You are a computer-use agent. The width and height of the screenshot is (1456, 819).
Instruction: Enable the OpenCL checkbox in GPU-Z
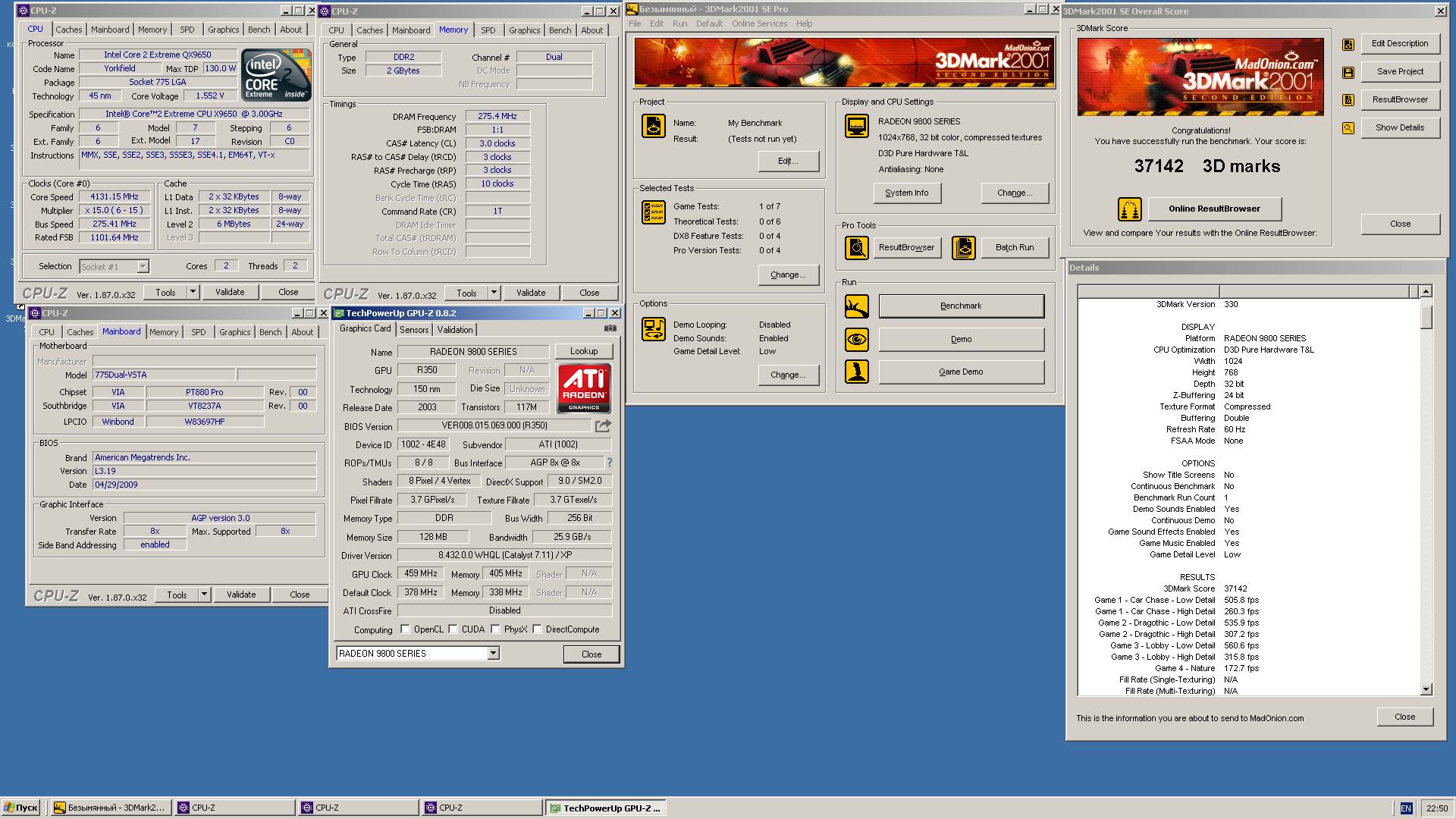click(x=405, y=629)
